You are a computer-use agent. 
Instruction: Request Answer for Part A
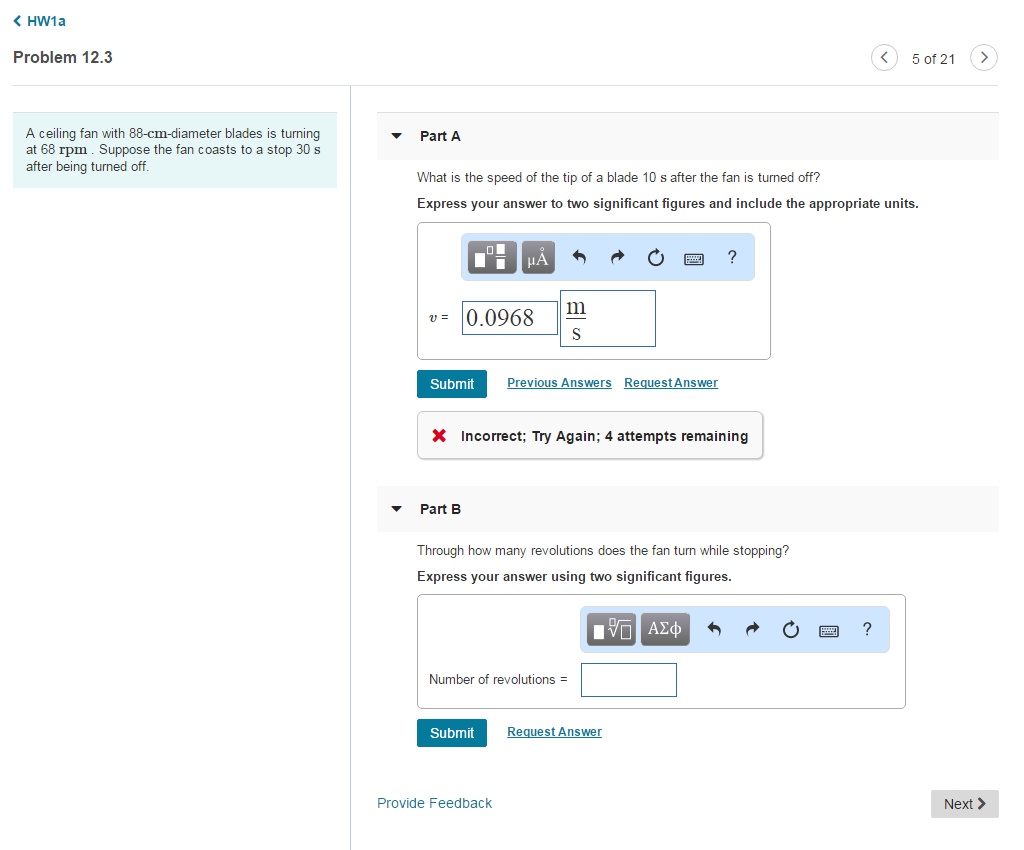click(671, 383)
